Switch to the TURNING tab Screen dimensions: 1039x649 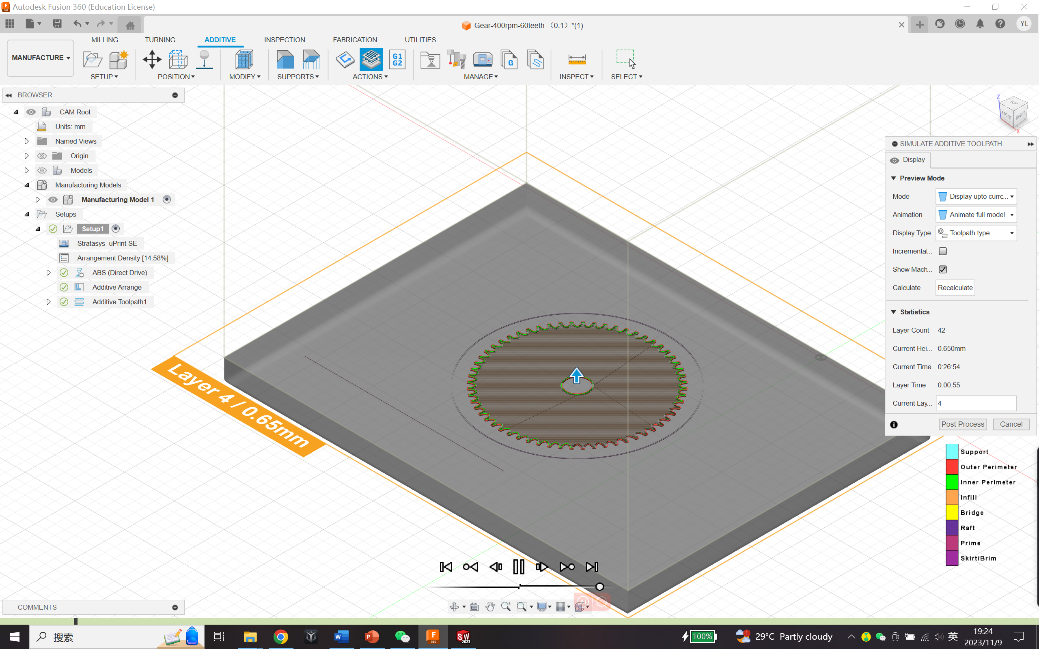(160, 40)
